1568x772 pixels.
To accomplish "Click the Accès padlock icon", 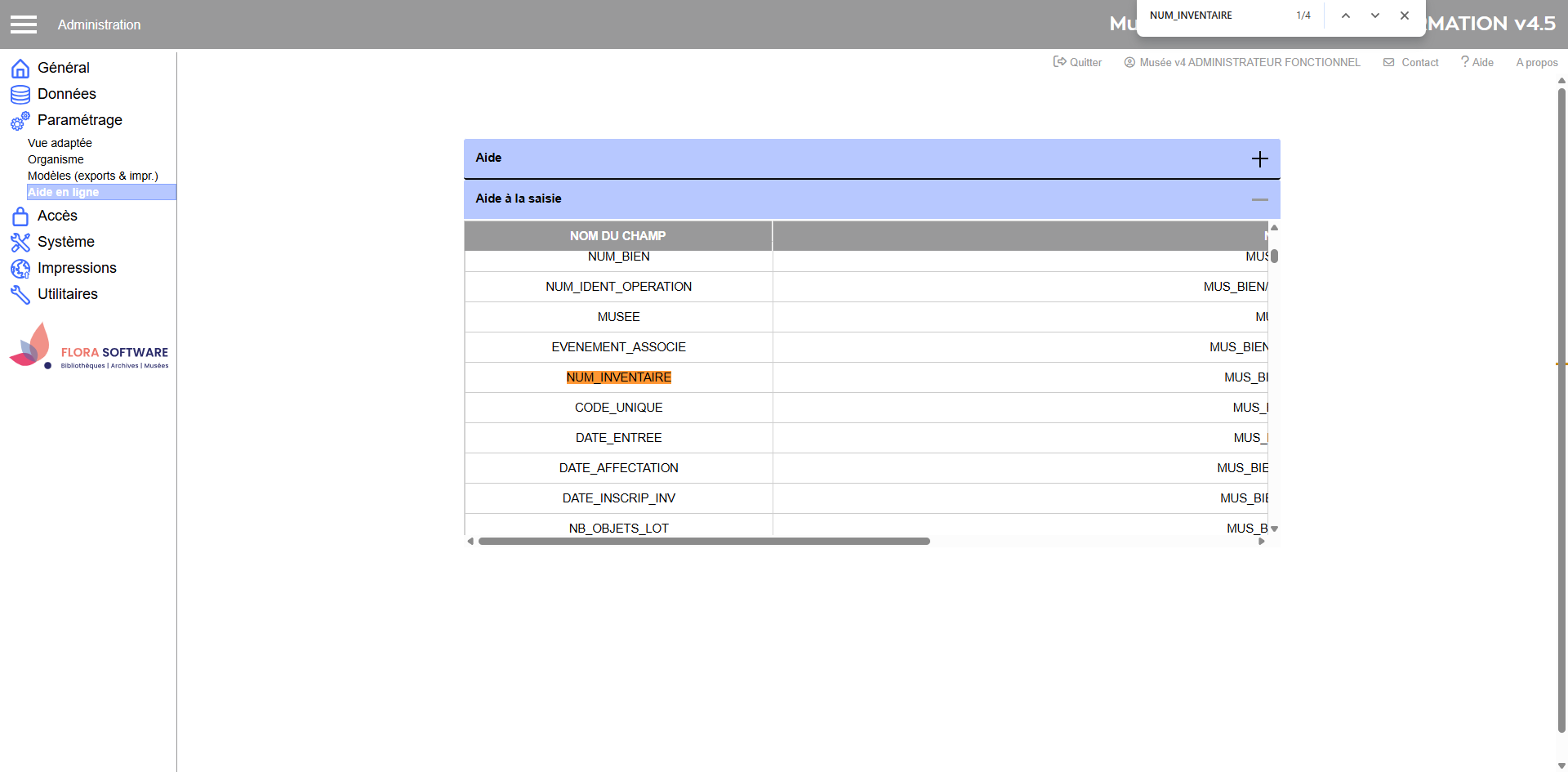I will coord(20,216).
